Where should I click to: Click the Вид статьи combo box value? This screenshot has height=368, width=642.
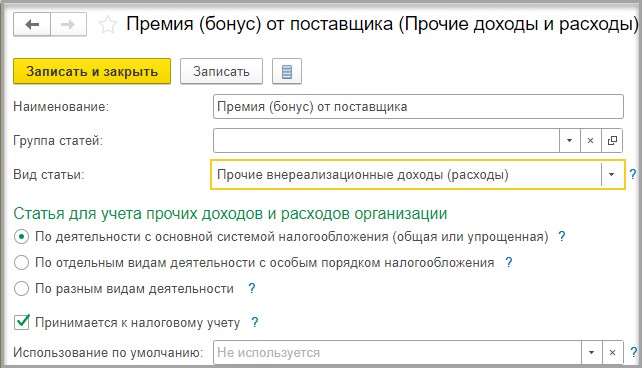(x=406, y=174)
